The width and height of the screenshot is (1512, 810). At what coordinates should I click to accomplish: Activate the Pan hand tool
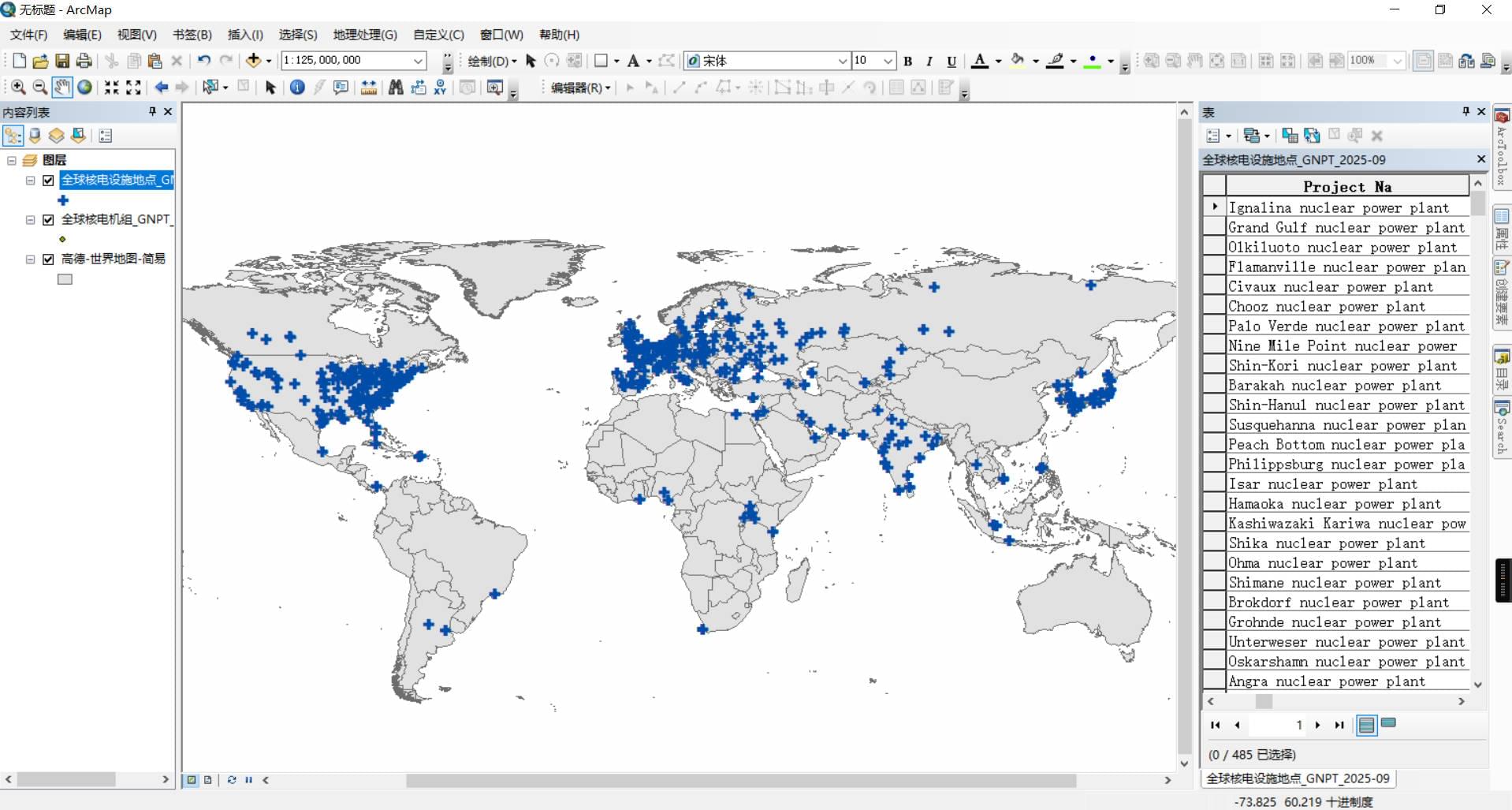click(61, 88)
